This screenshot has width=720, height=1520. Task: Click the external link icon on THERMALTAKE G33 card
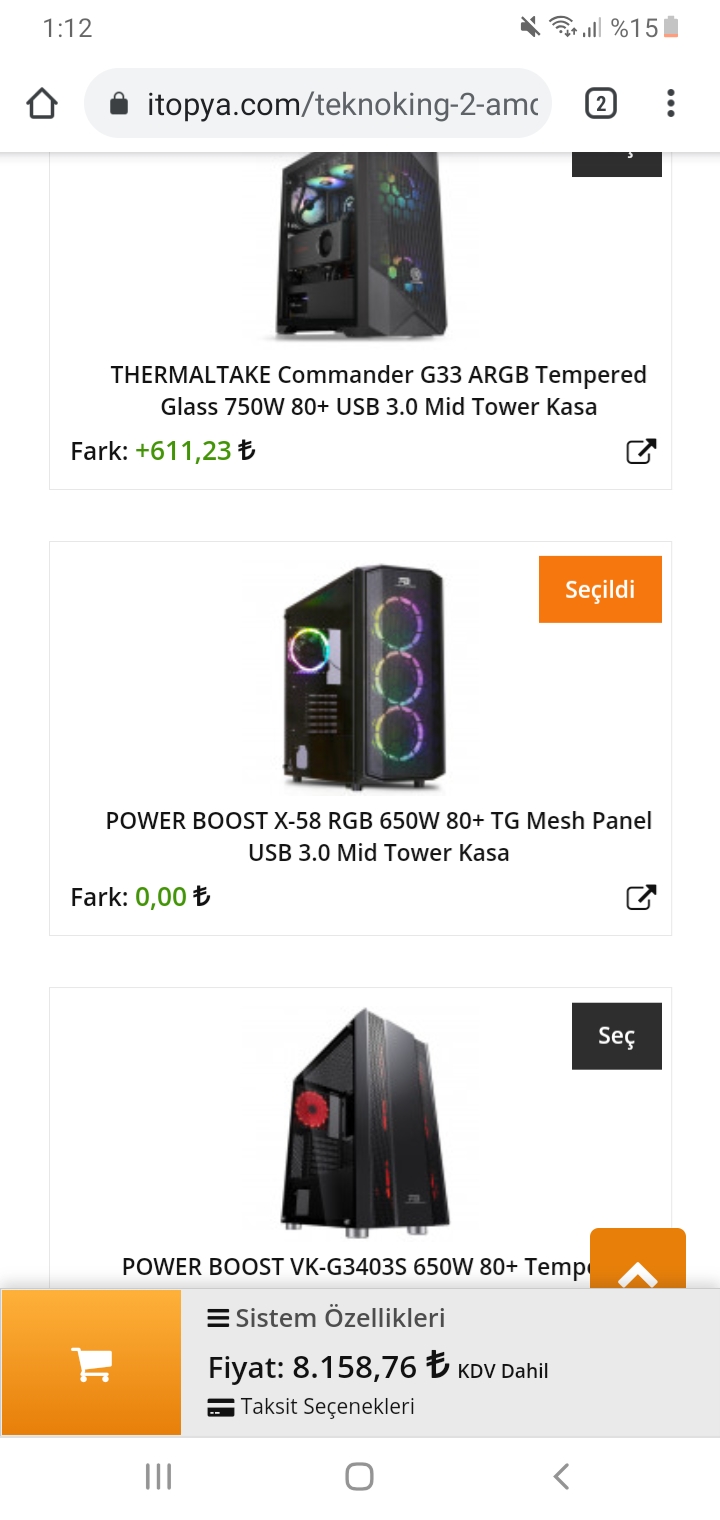[641, 450]
